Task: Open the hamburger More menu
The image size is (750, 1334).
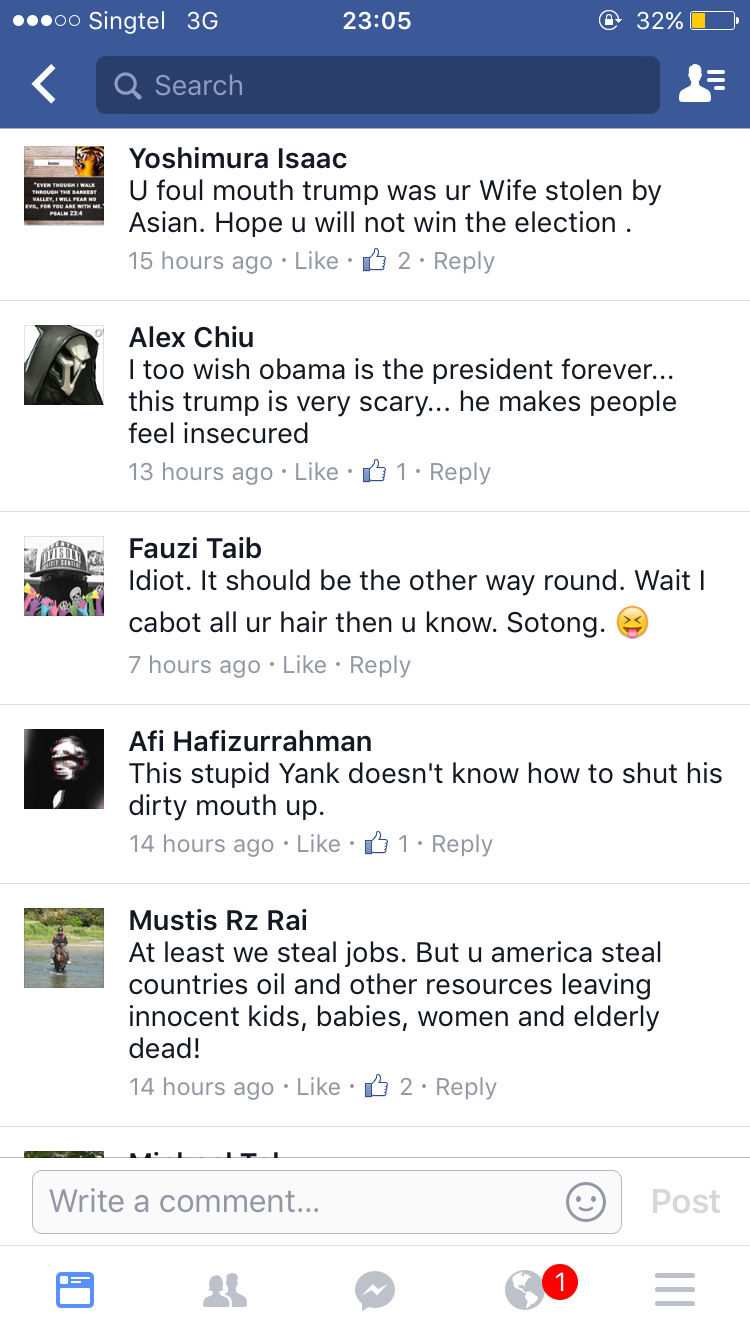Action: click(x=675, y=1290)
